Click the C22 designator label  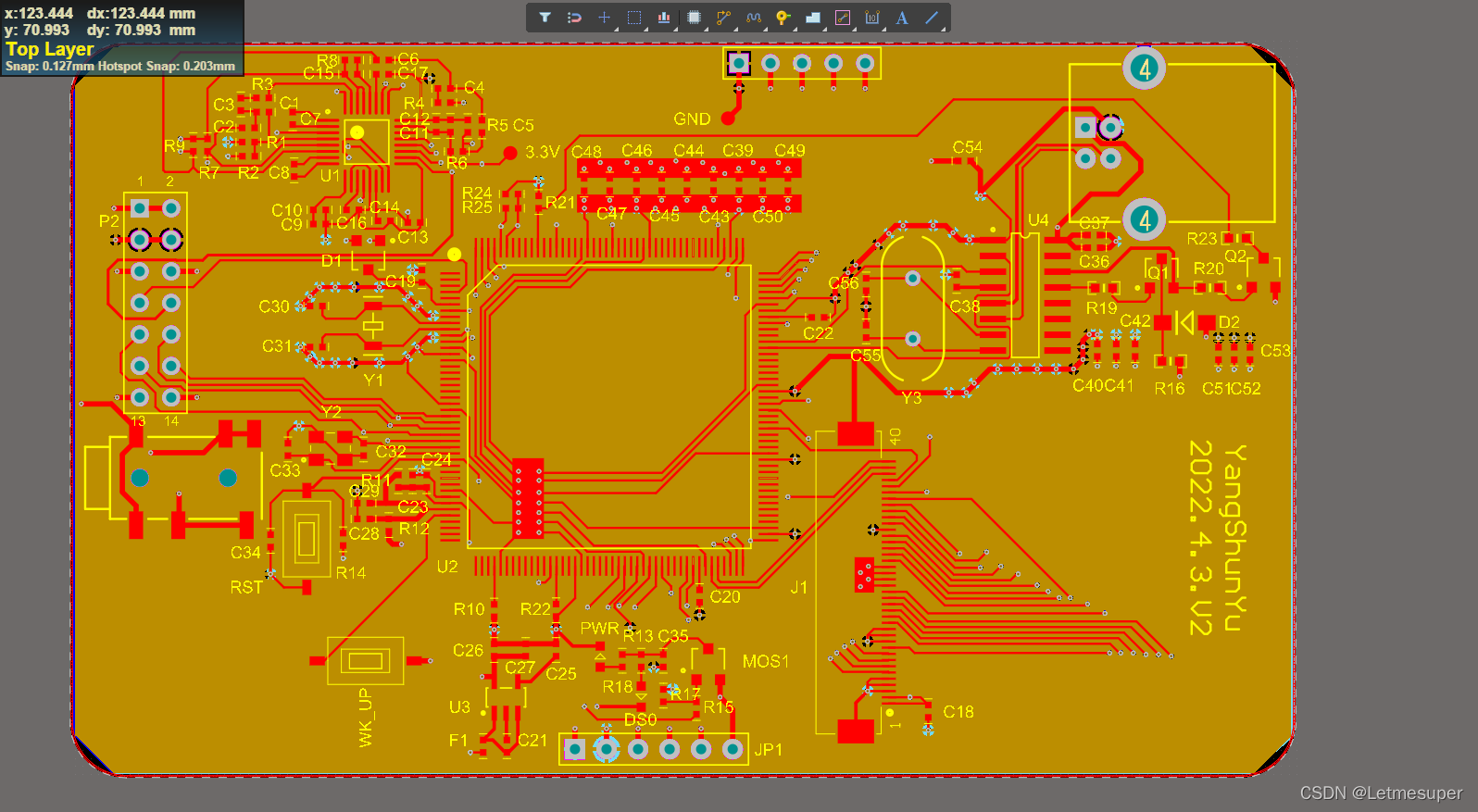coord(818,333)
